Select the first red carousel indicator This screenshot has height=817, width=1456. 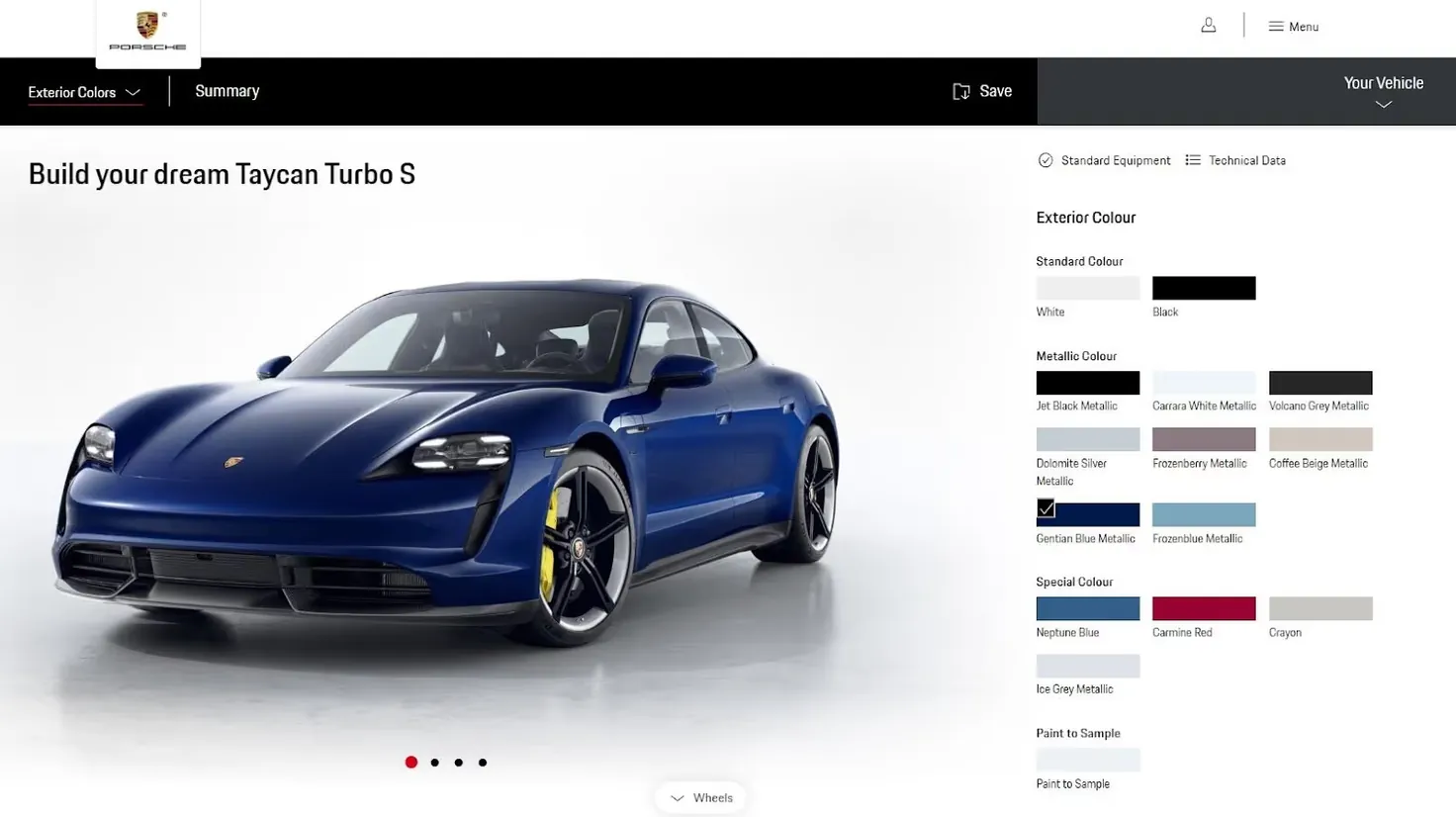411,763
